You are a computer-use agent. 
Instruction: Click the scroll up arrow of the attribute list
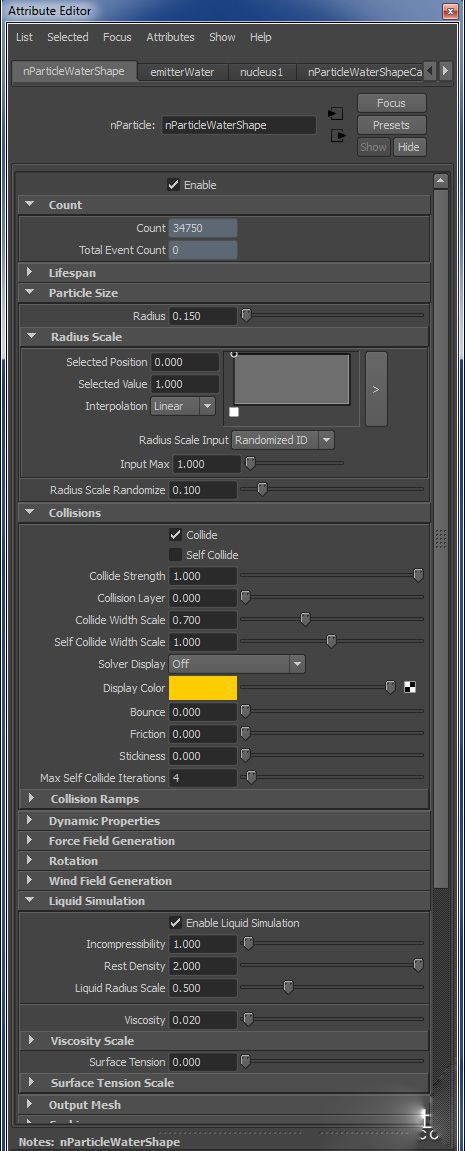[x=440, y=181]
